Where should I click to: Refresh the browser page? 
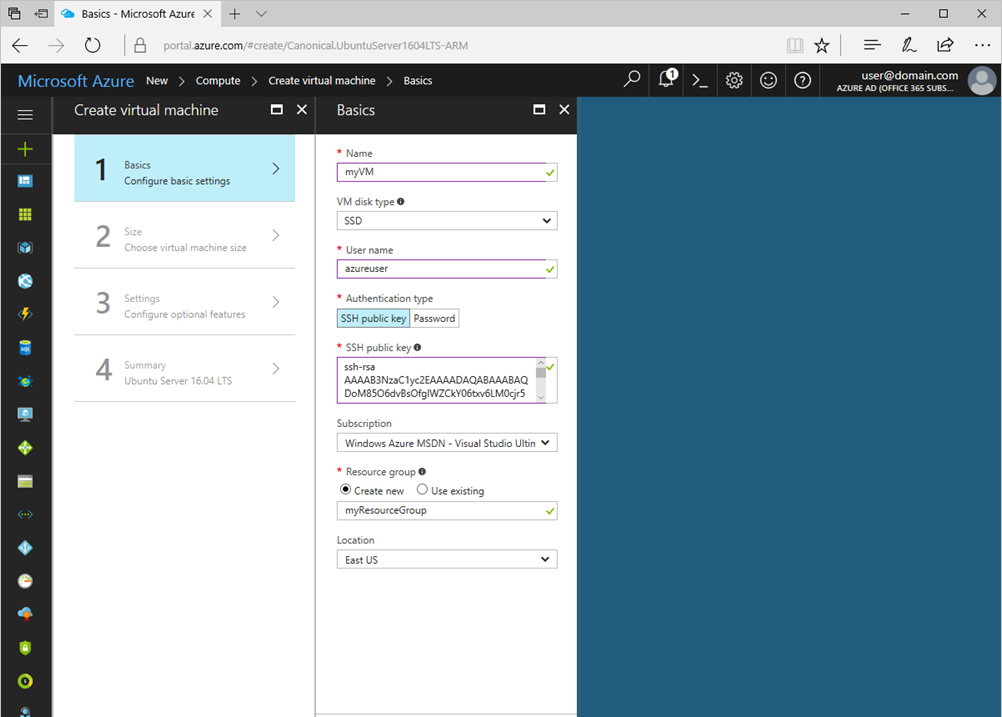93,45
